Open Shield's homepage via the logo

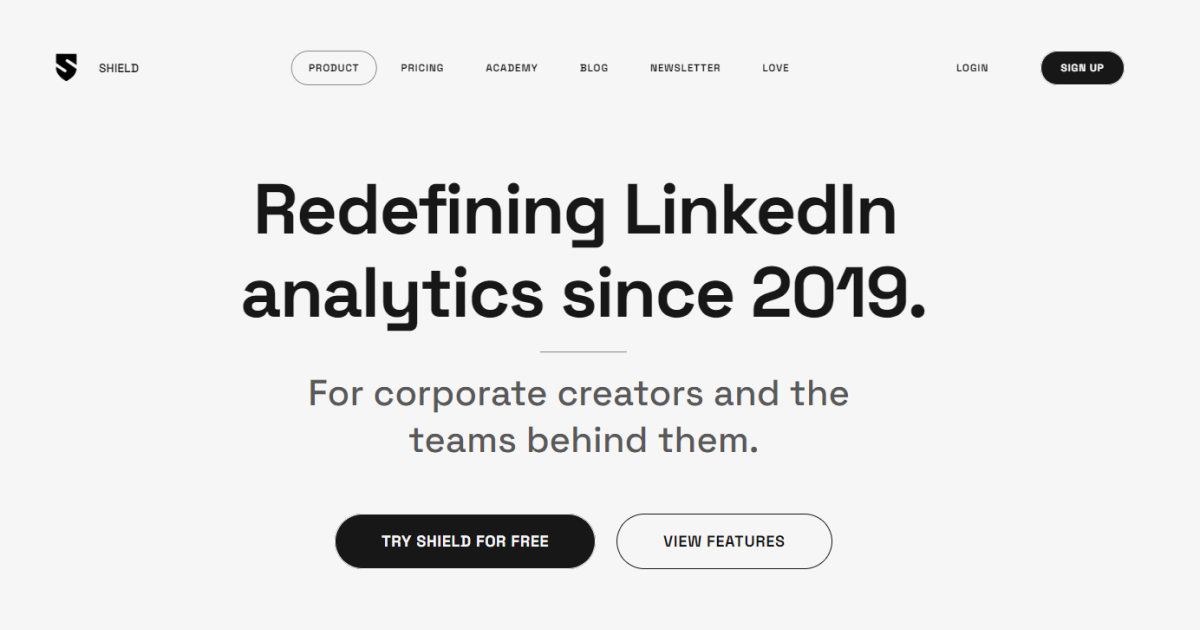click(65, 68)
